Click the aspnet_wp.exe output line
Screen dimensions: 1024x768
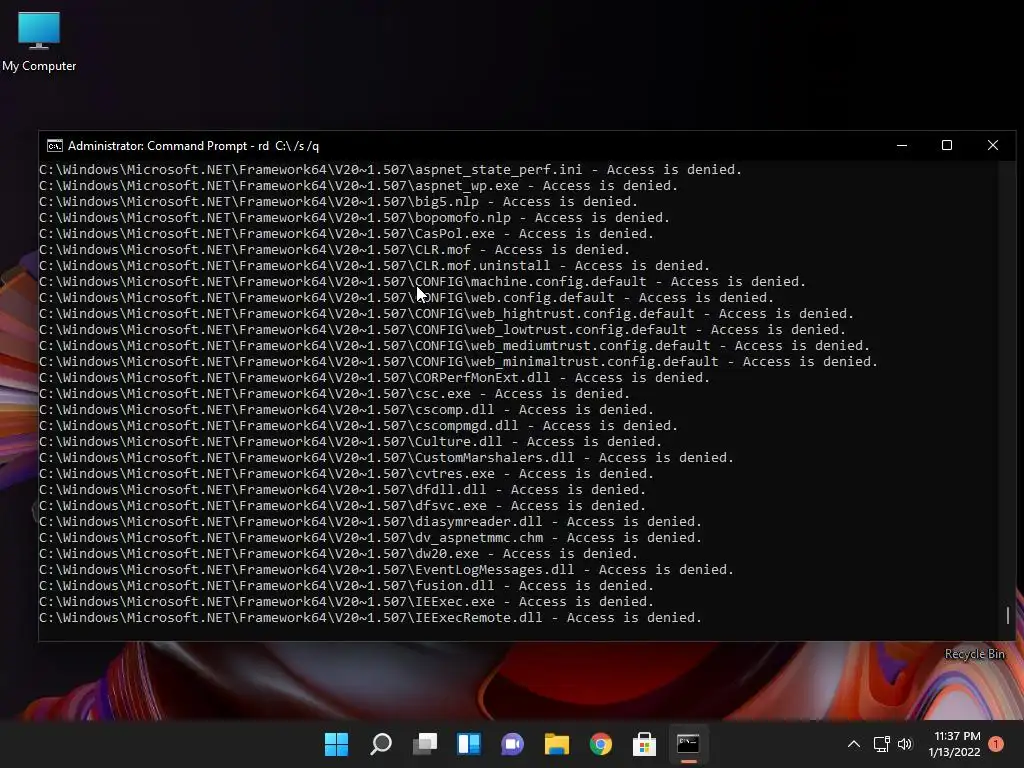point(359,185)
